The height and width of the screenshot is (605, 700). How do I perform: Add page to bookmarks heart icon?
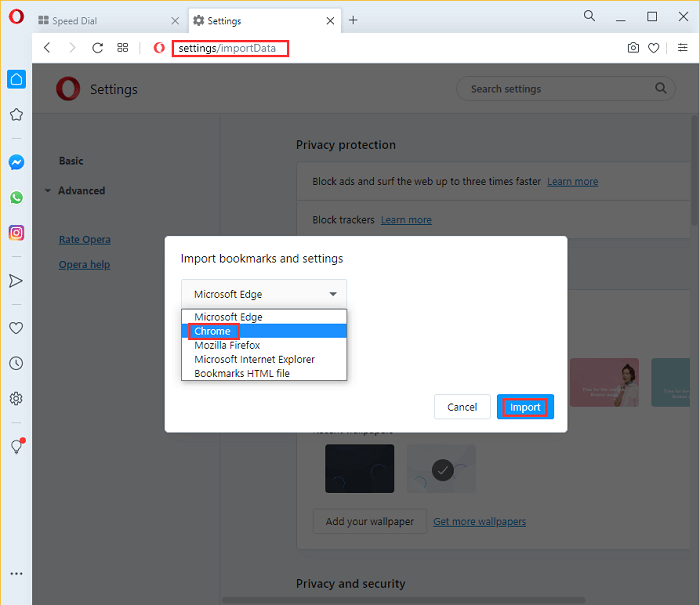tap(654, 48)
